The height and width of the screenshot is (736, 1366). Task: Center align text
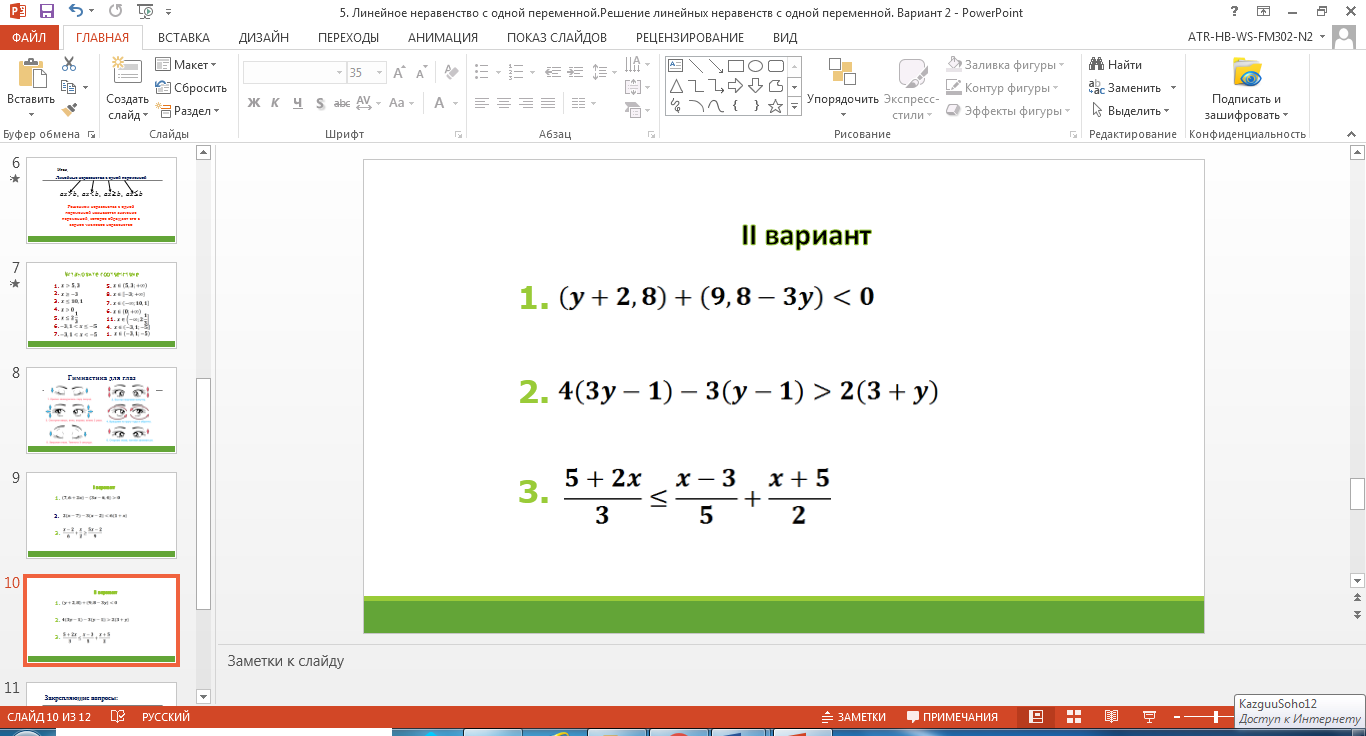pyautogui.click(x=503, y=103)
